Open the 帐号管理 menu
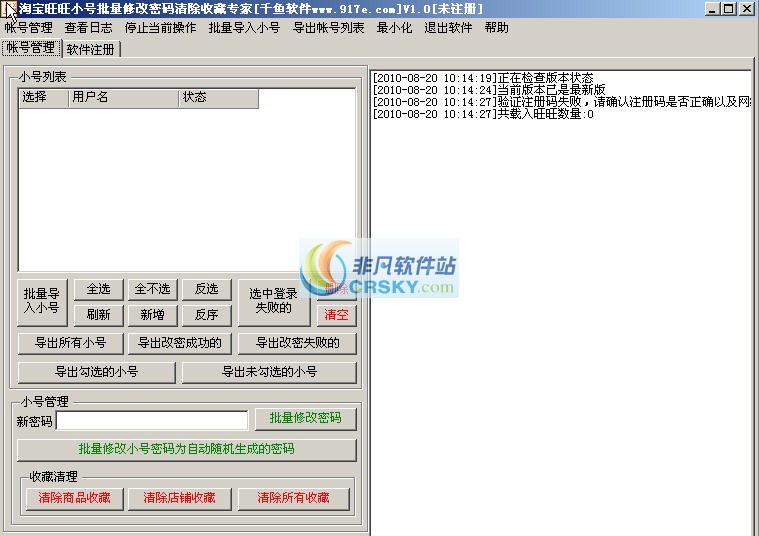759x536 pixels. [29, 28]
